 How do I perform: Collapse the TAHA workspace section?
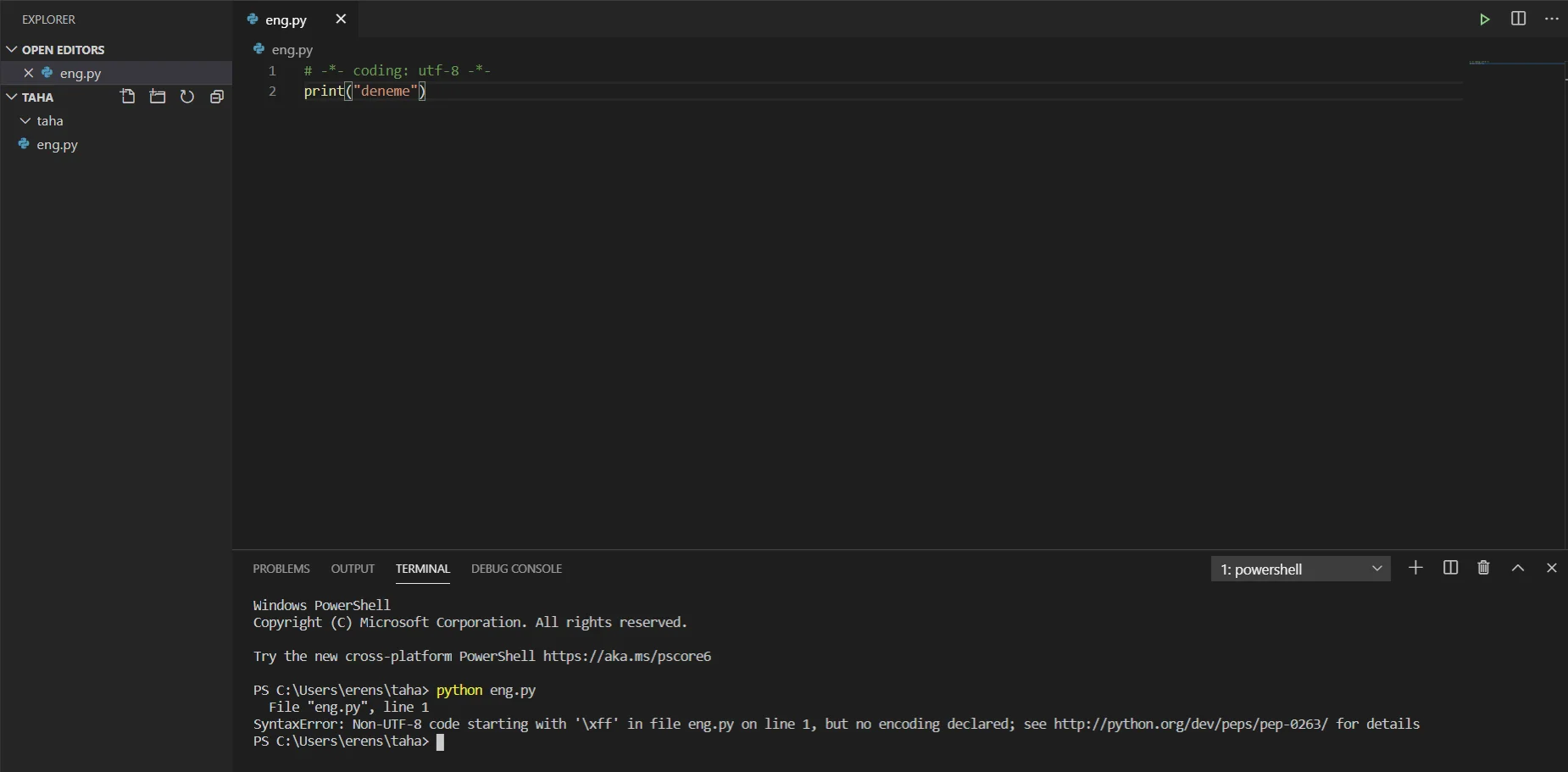pyautogui.click(x=12, y=97)
